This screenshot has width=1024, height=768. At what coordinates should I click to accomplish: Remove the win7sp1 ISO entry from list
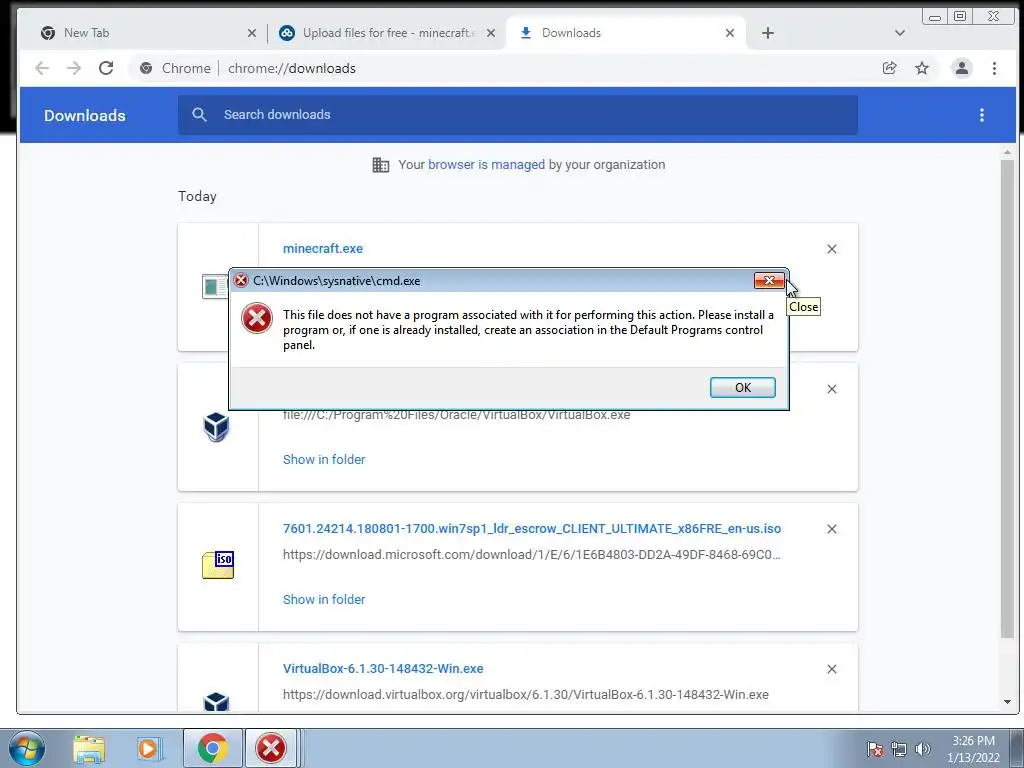click(831, 529)
